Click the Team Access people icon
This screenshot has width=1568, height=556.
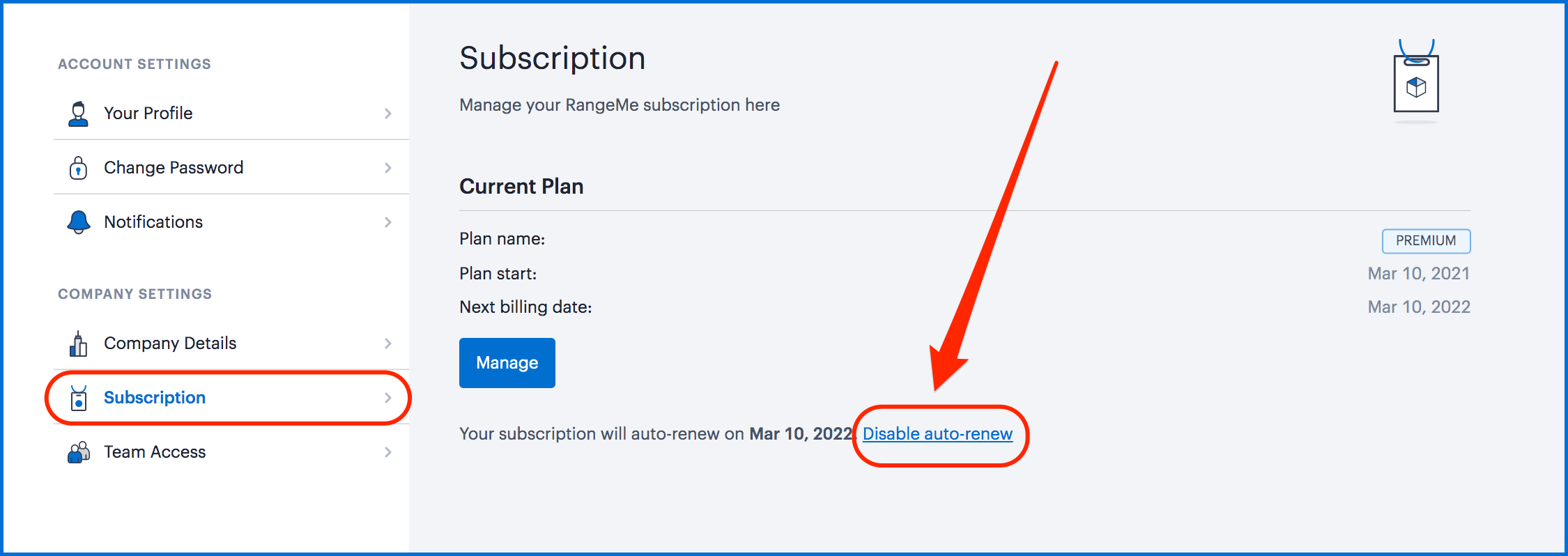[x=79, y=452]
